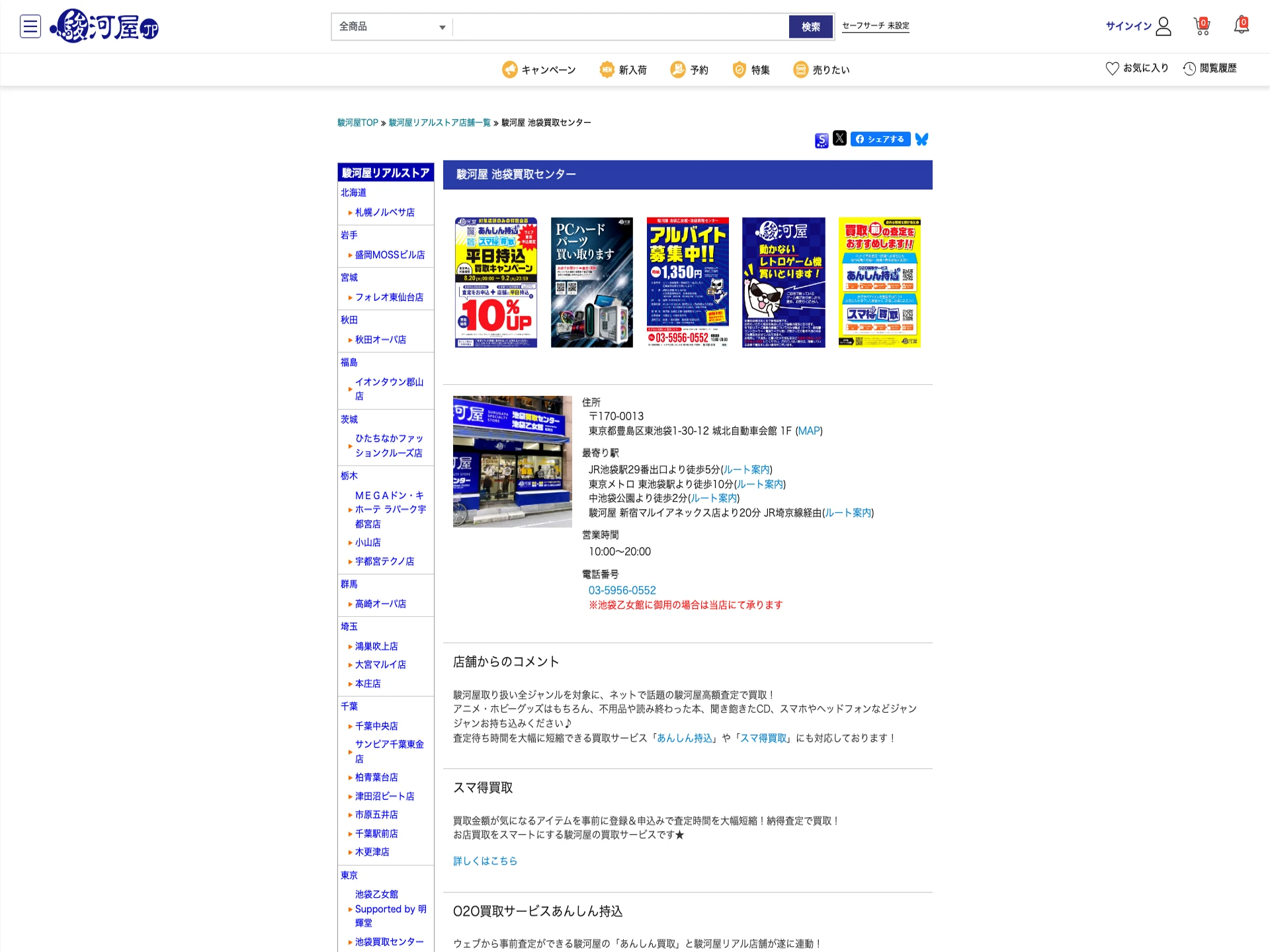Viewport: 1270px width, 952px height.
Task: Share on Bluesky butterfly icon
Action: (921, 139)
